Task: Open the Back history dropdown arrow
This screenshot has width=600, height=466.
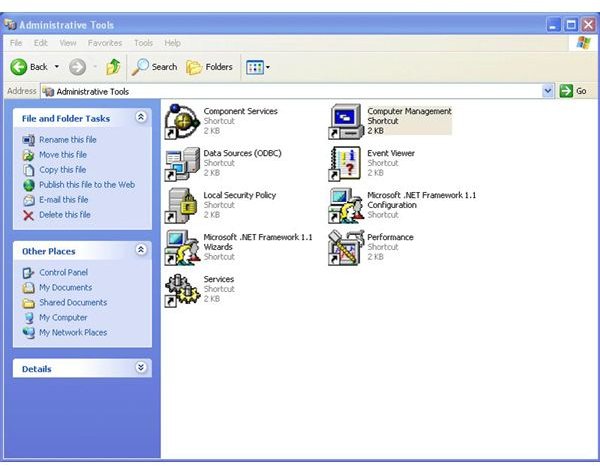Action: 57,67
